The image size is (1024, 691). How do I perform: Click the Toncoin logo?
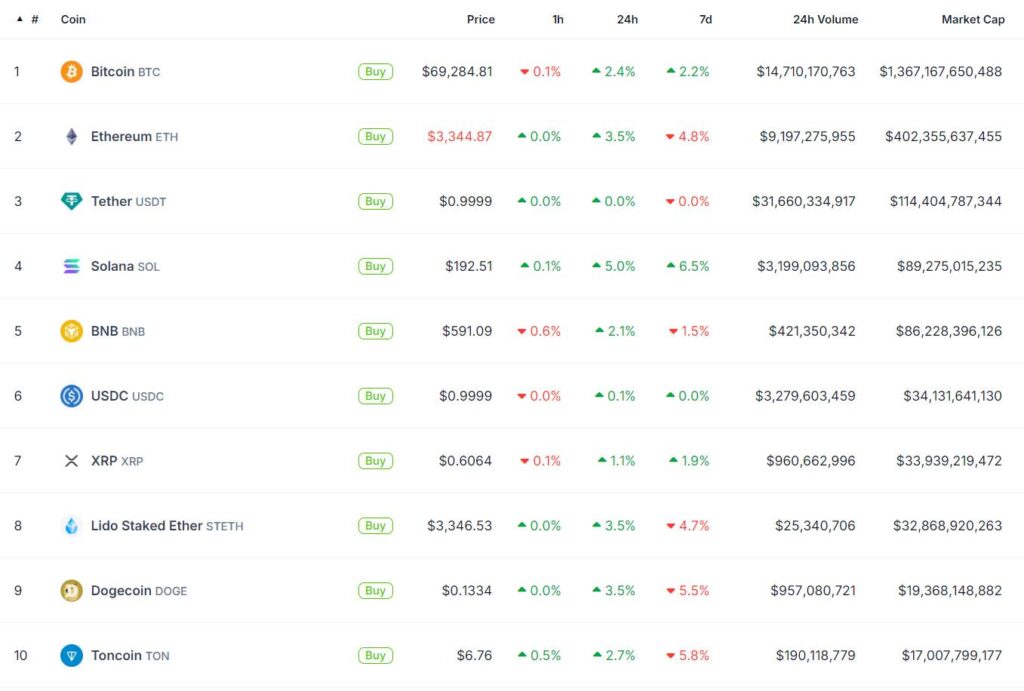71,655
